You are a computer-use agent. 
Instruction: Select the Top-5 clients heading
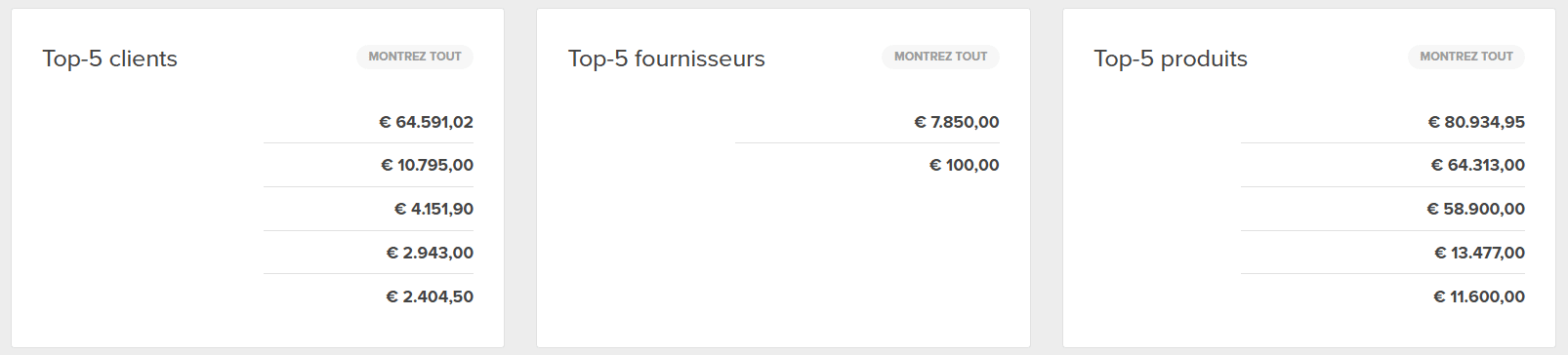[109, 59]
